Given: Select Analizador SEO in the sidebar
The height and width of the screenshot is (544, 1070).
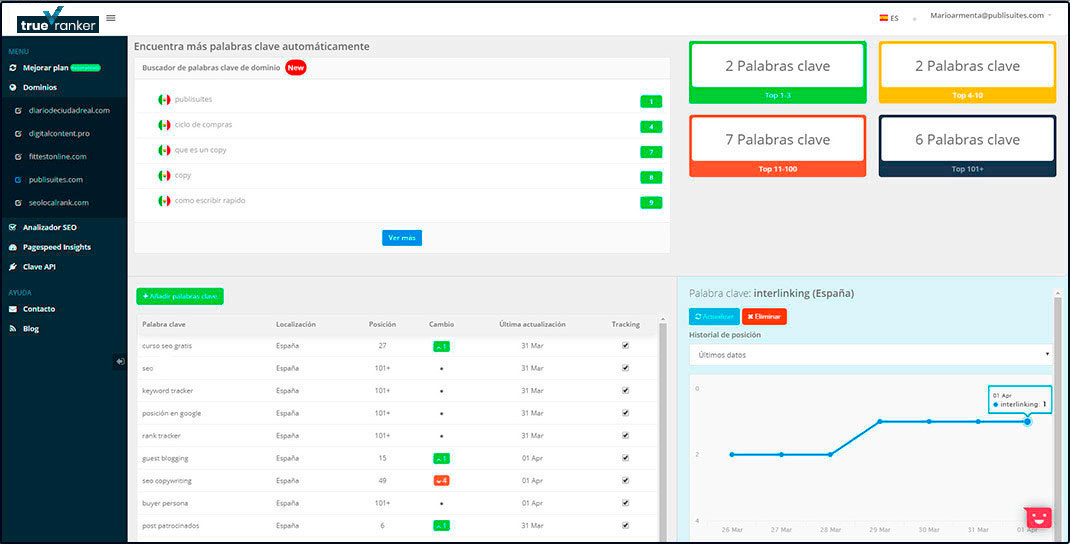Looking at the screenshot, I should (x=49, y=227).
